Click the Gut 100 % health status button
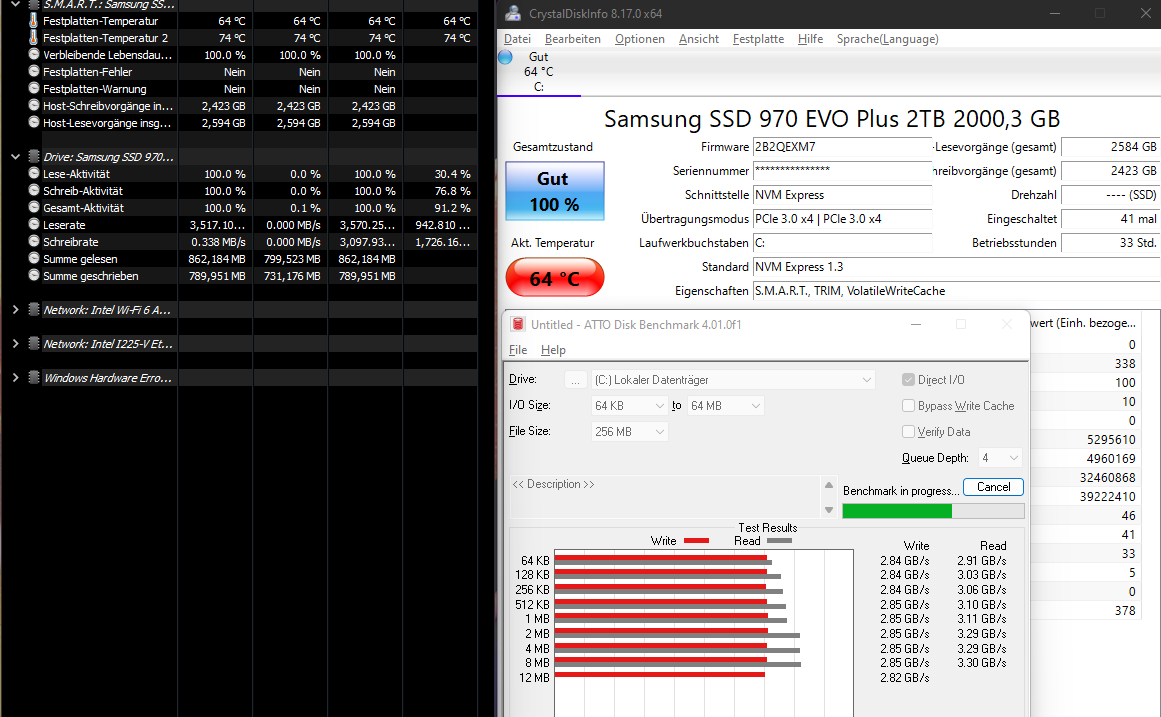 (x=555, y=191)
